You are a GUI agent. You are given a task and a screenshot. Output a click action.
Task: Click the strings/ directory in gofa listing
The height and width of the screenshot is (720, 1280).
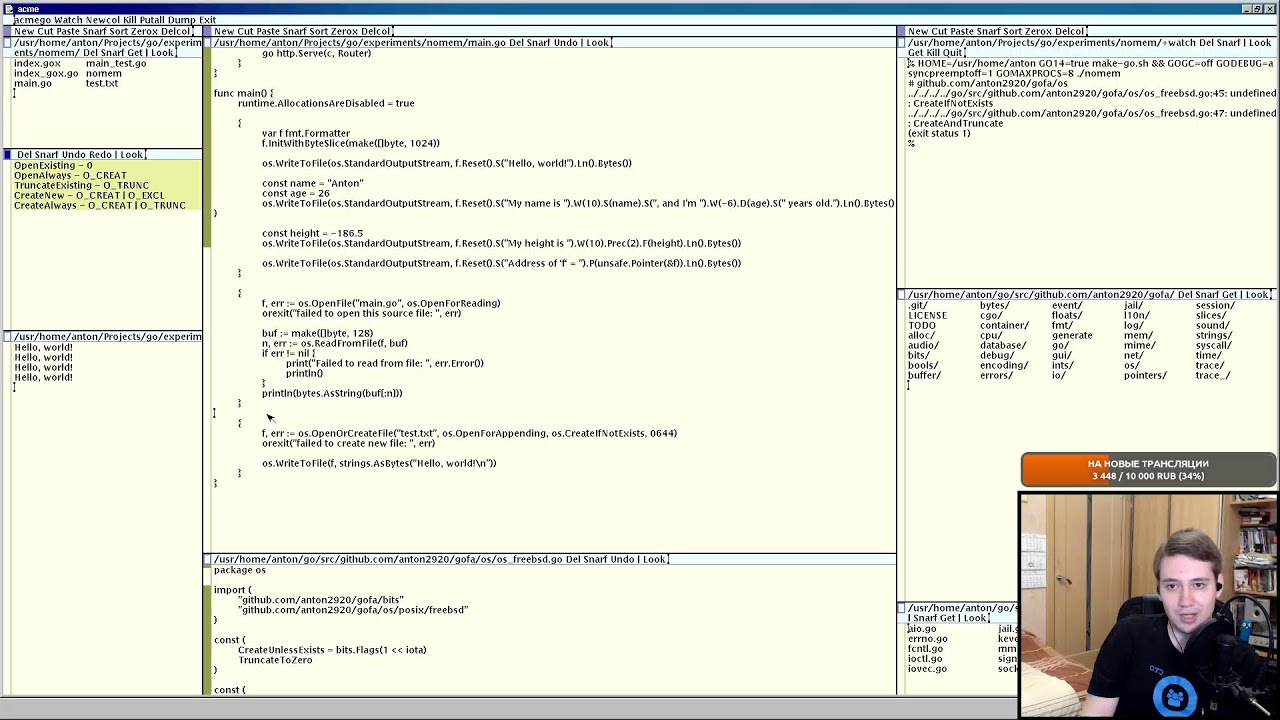(x=1214, y=335)
